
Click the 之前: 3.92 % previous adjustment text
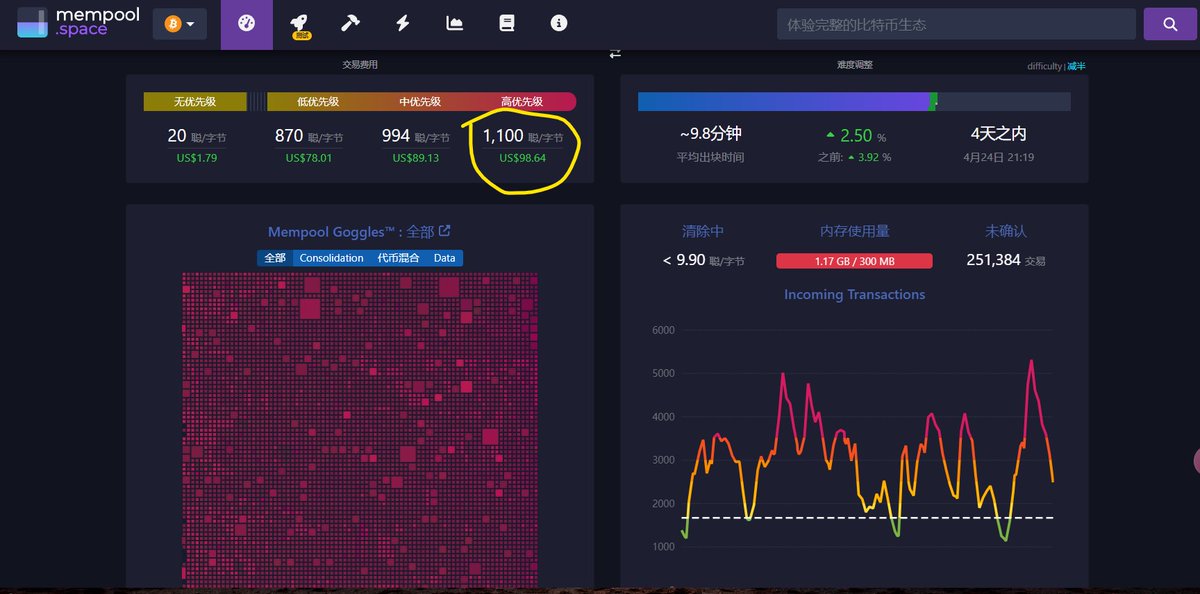pyautogui.click(x=856, y=157)
